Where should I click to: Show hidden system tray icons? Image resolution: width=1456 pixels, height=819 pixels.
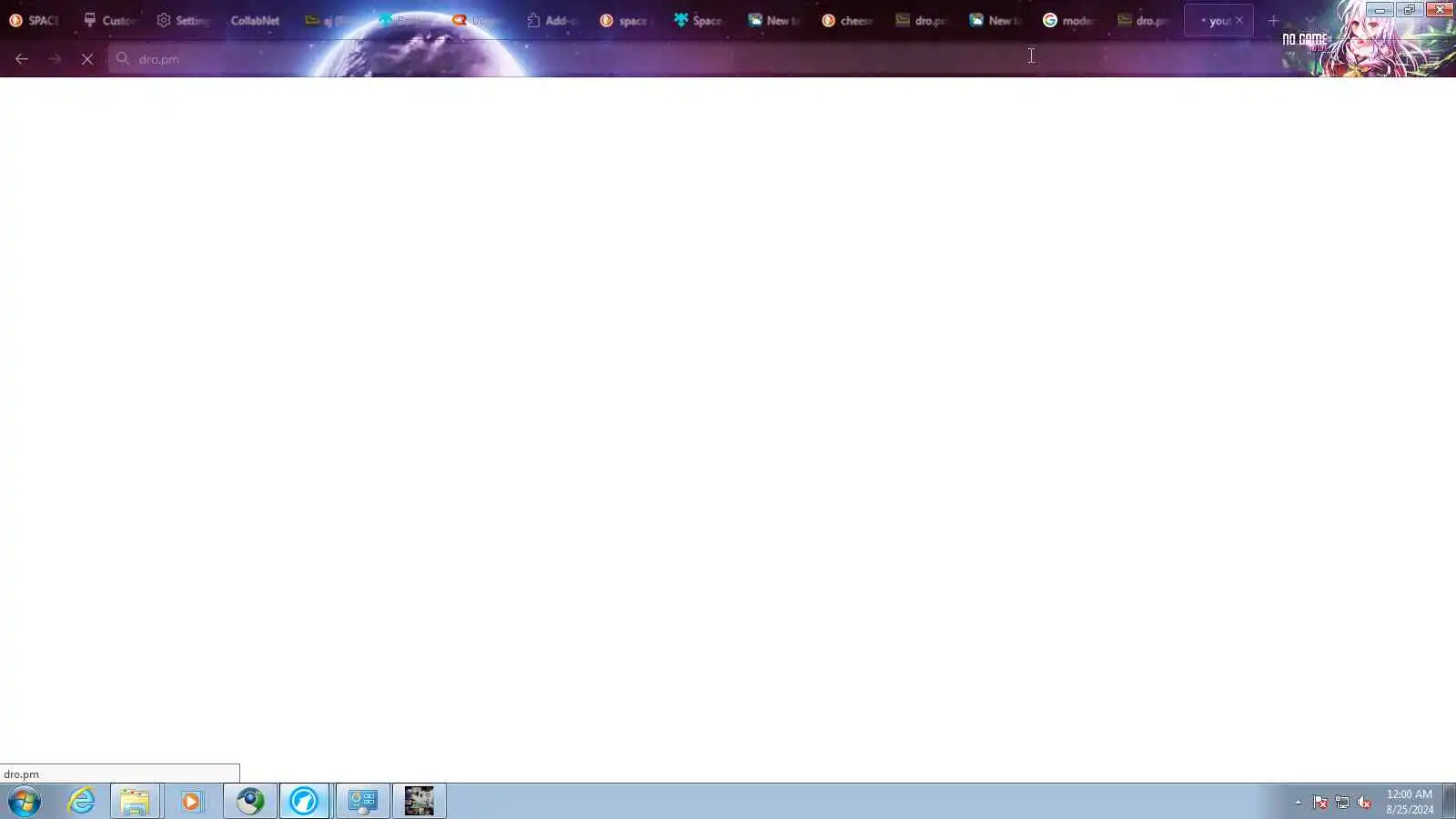coord(1298,802)
